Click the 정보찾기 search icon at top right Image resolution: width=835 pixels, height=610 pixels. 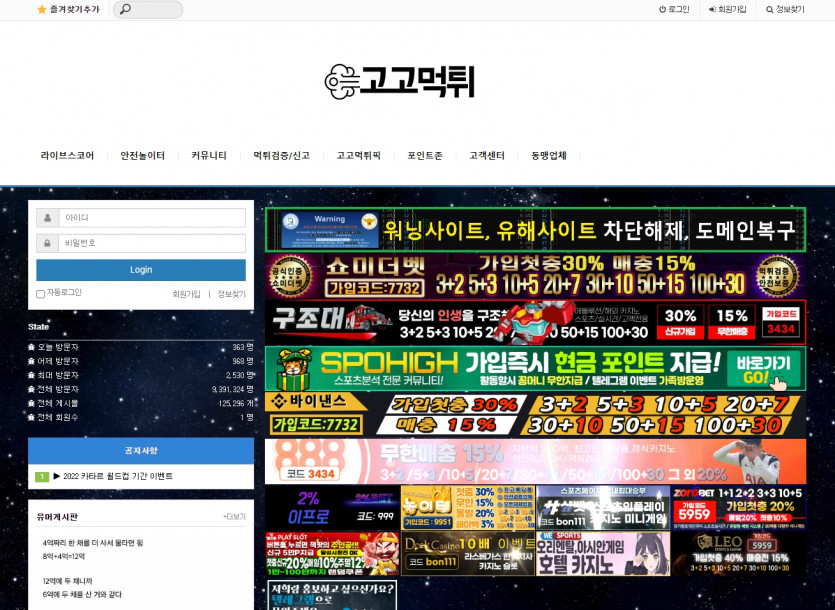[x=769, y=9]
